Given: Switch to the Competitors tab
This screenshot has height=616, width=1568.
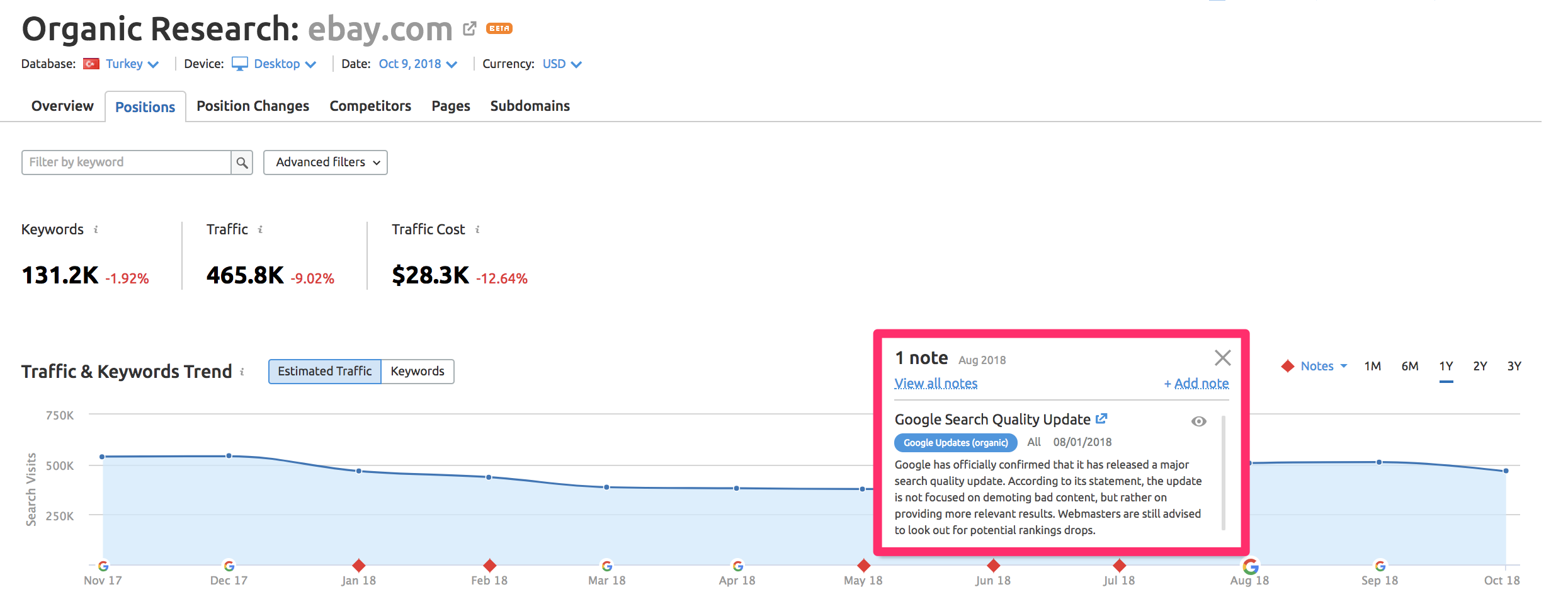Looking at the screenshot, I should [x=370, y=106].
